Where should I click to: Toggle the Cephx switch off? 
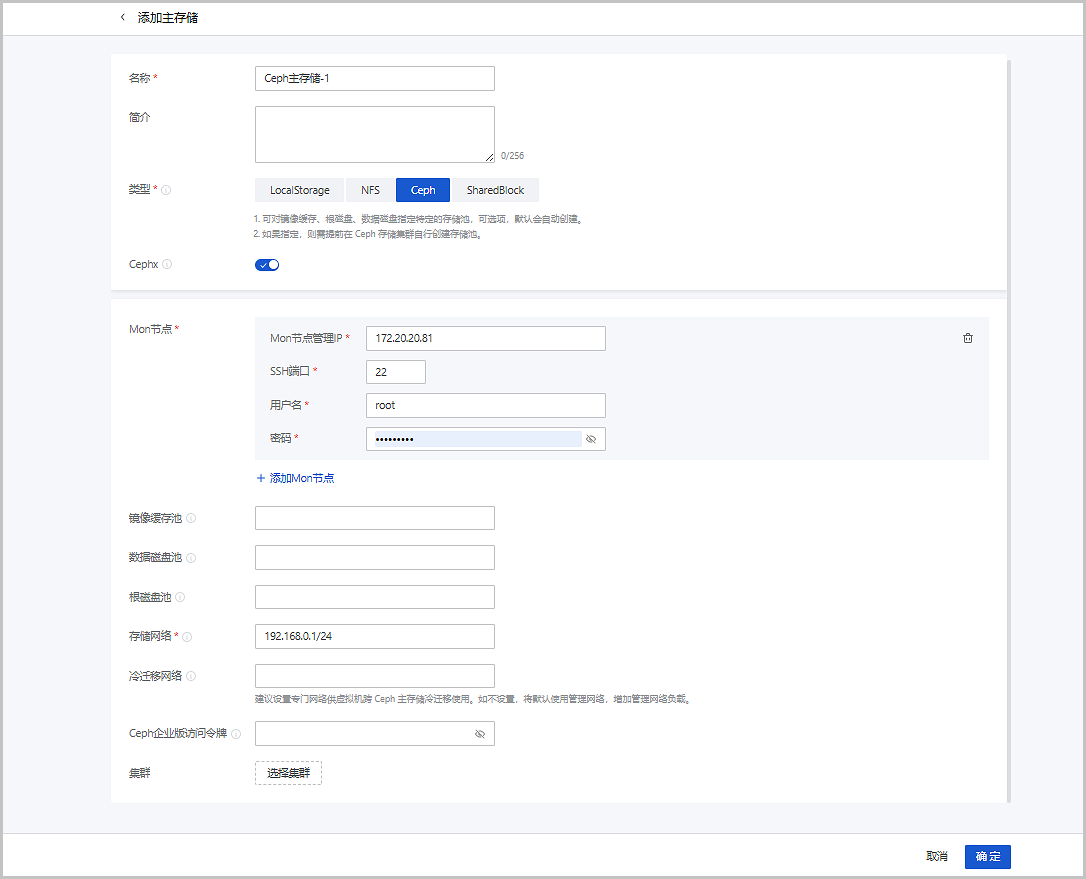coord(267,265)
